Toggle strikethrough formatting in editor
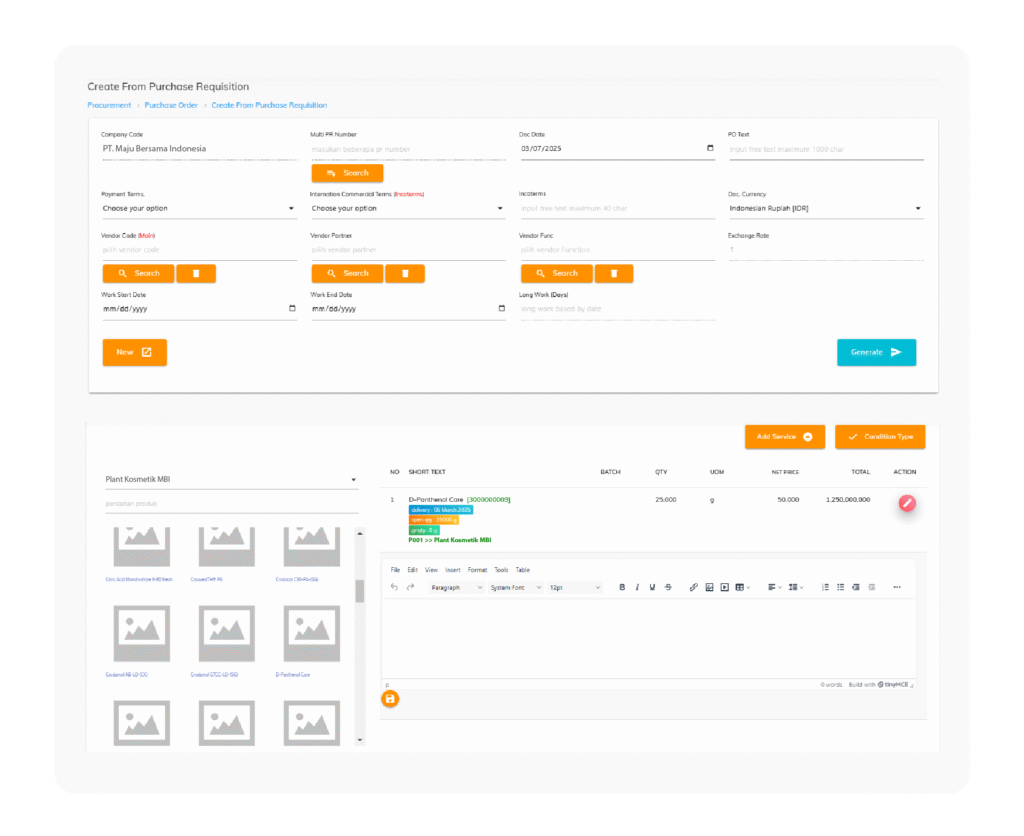The height and width of the screenshot is (836, 1024). tap(668, 587)
